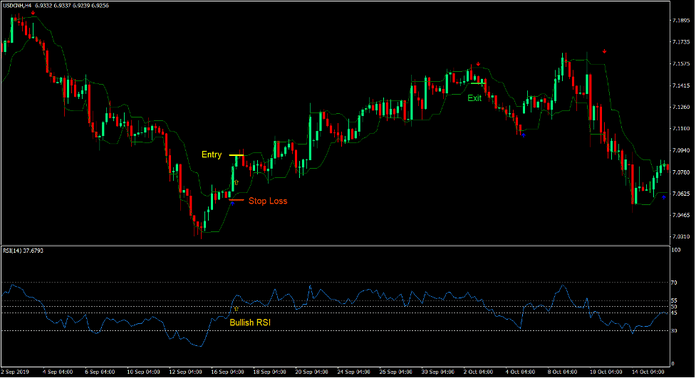Image resolution: width=696 pixels, height=378 pixels.
Task: Select the yellow entry price line marker
Action: 236,155
